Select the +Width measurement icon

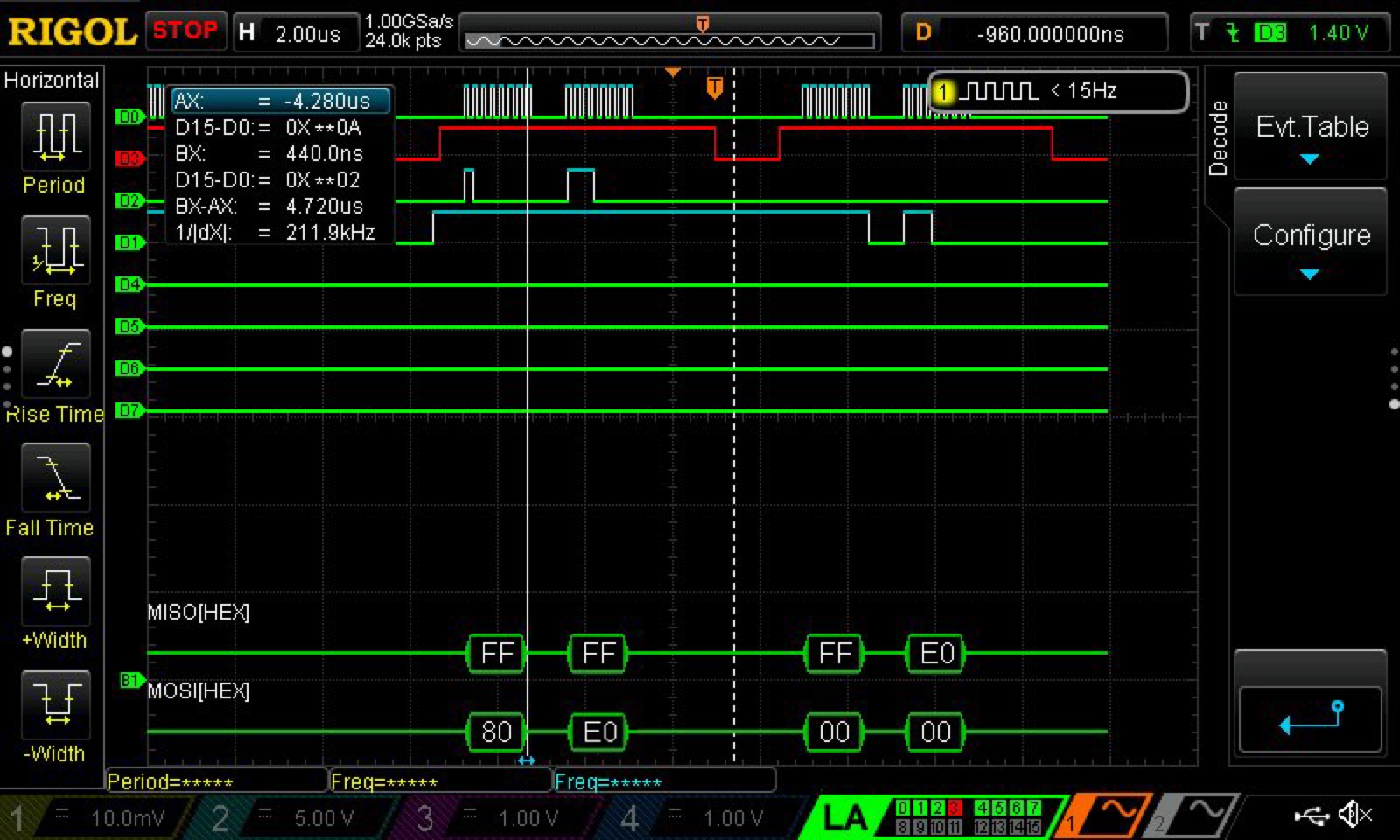pos(55,592)
